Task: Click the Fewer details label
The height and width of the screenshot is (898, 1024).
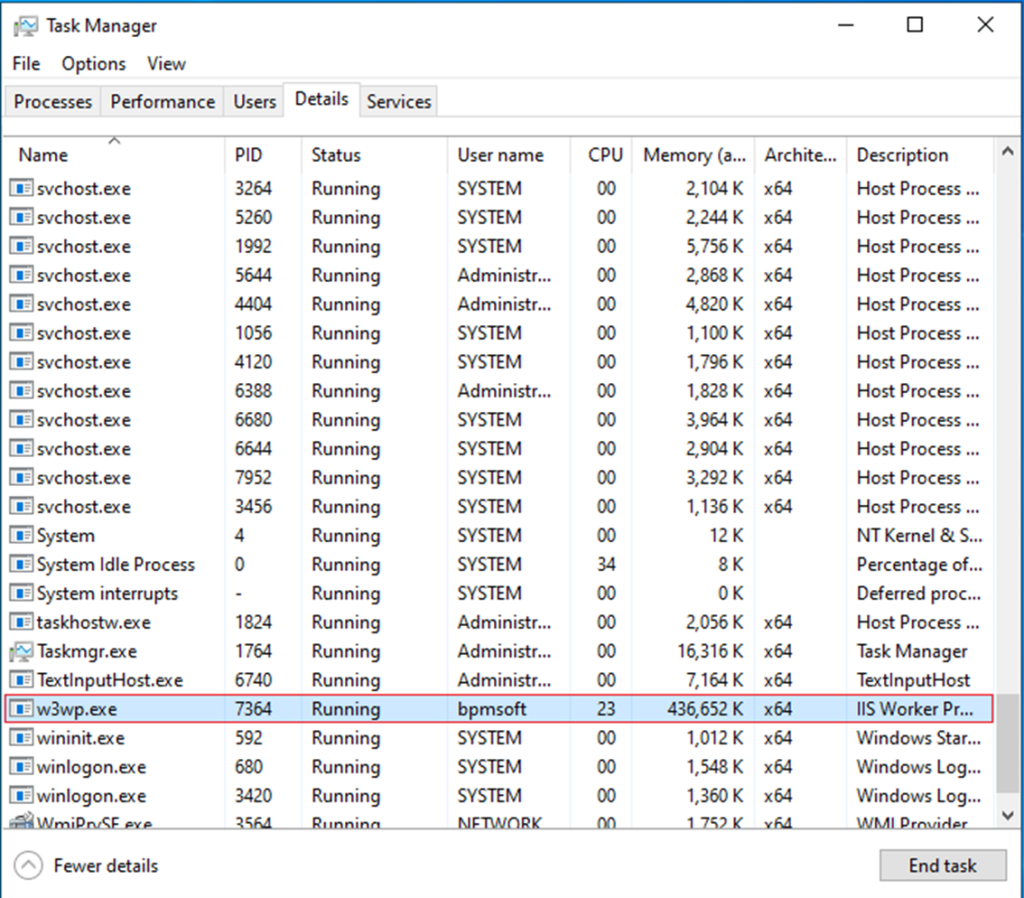Action: (106, 866)
